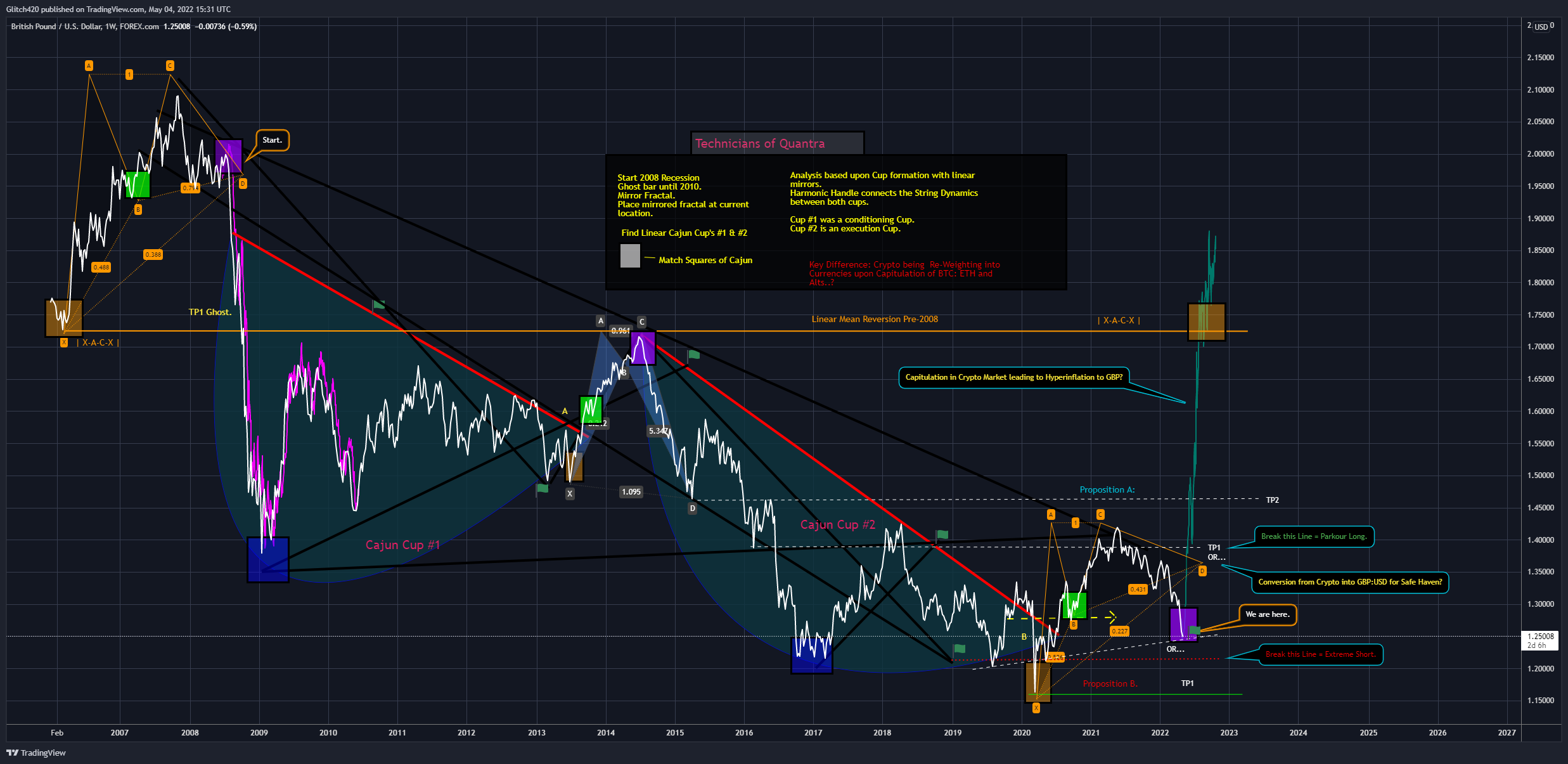This screenshot has height=764, width=1568.
Task: Click the 'TP1 Ghost.' label
Action: 210,312
